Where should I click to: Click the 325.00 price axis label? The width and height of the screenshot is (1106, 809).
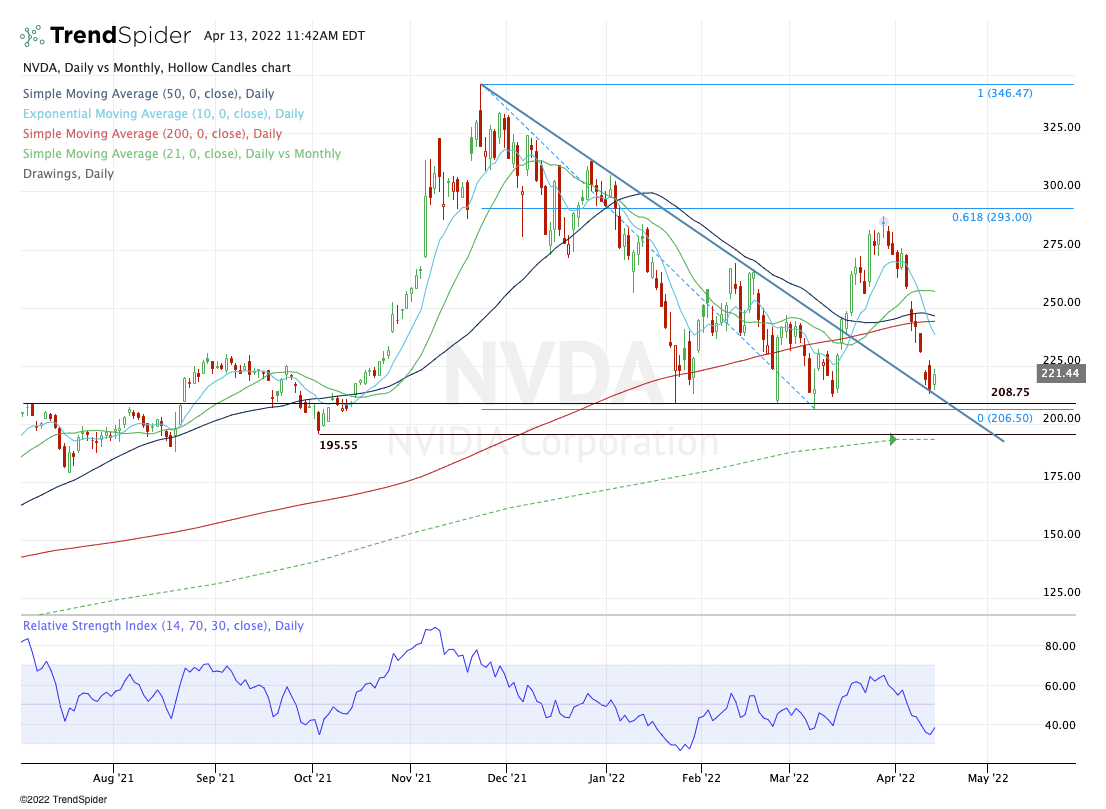coord(1062,128)
